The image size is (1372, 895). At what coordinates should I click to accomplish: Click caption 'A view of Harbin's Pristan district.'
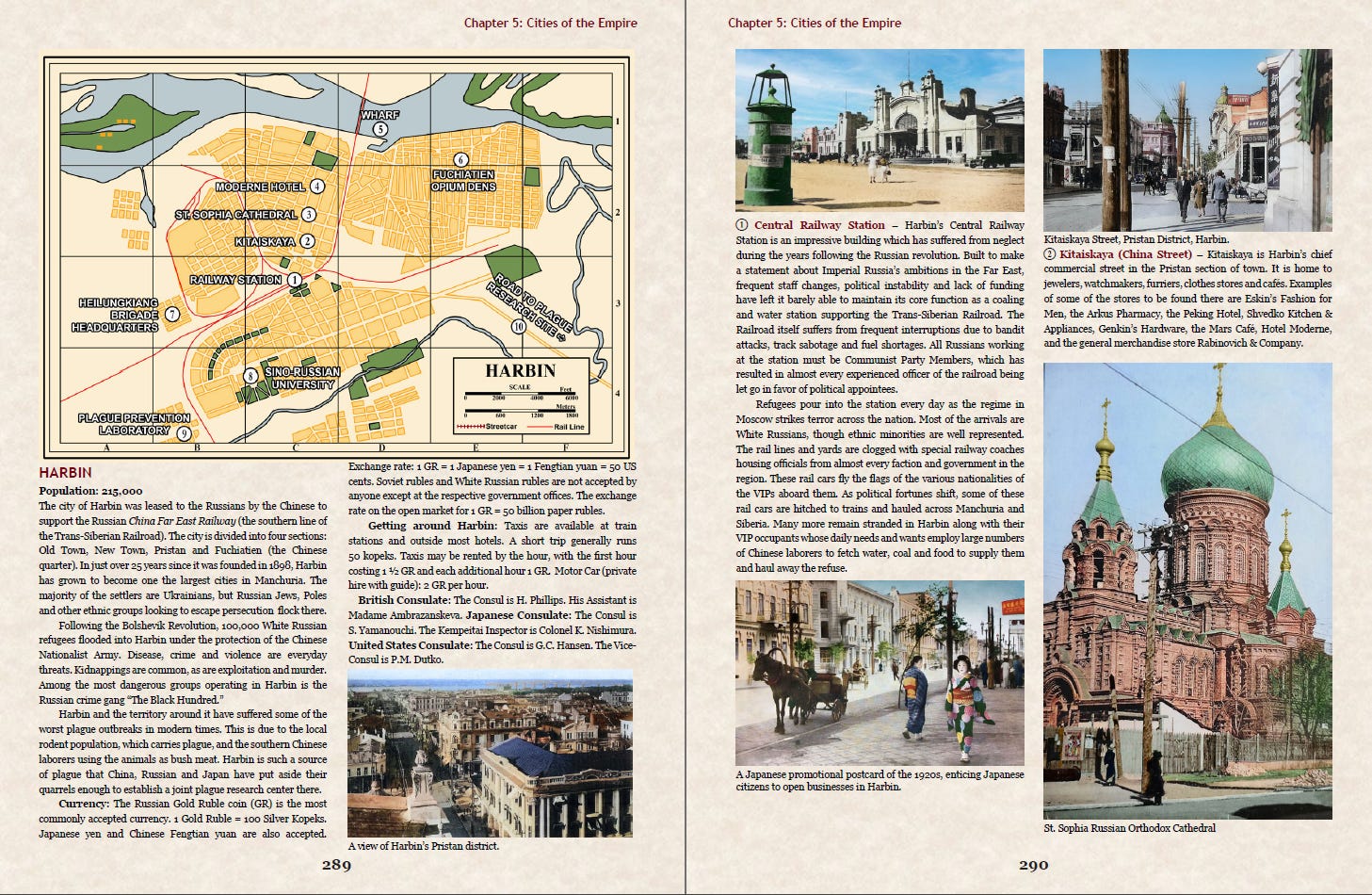(424, 846)
